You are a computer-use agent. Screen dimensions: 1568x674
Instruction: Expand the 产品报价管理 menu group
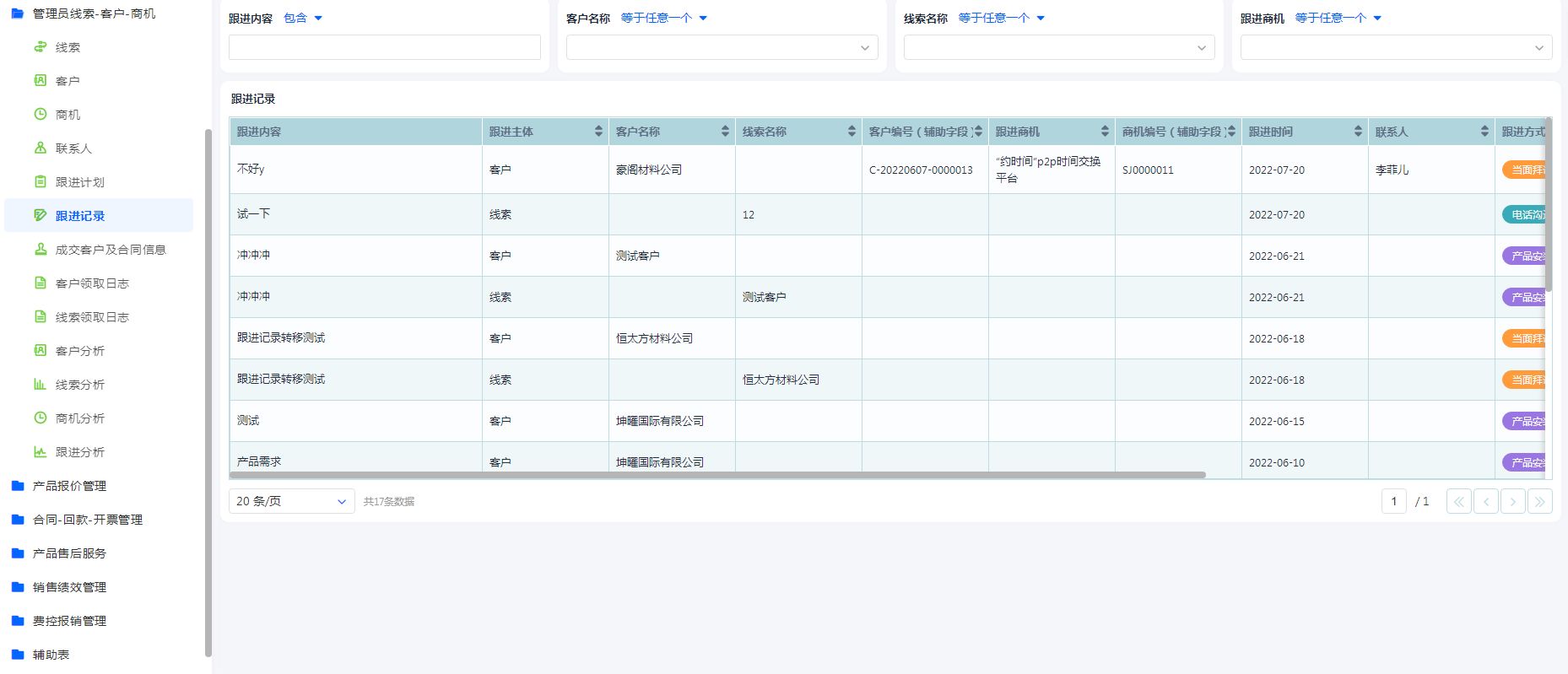click(69, 486)
